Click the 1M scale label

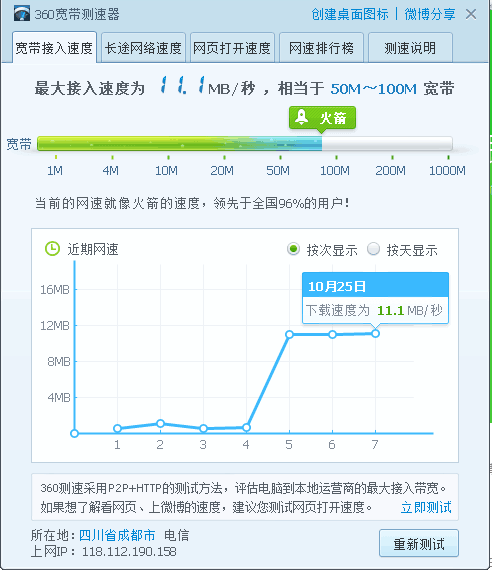[x=55, y=171]
